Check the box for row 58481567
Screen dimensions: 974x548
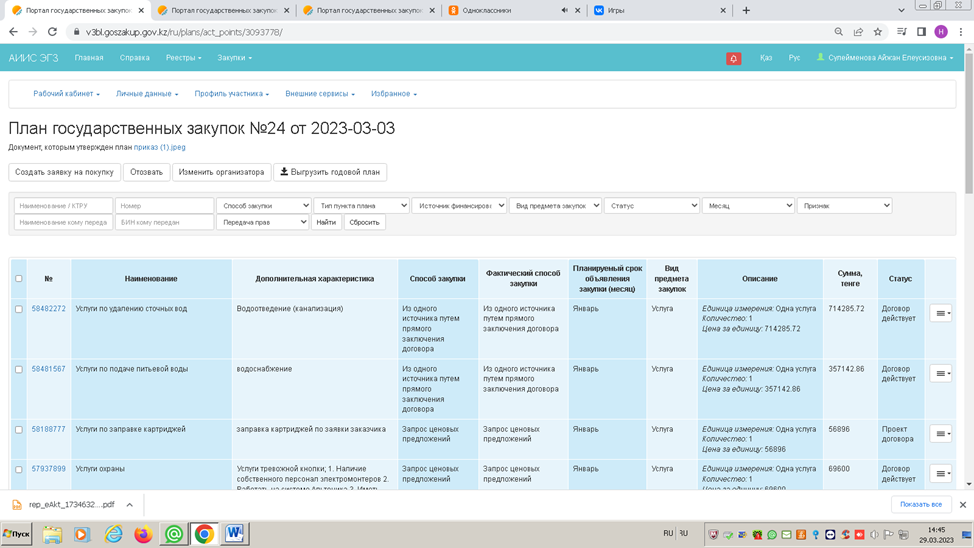tap(19, 370)
